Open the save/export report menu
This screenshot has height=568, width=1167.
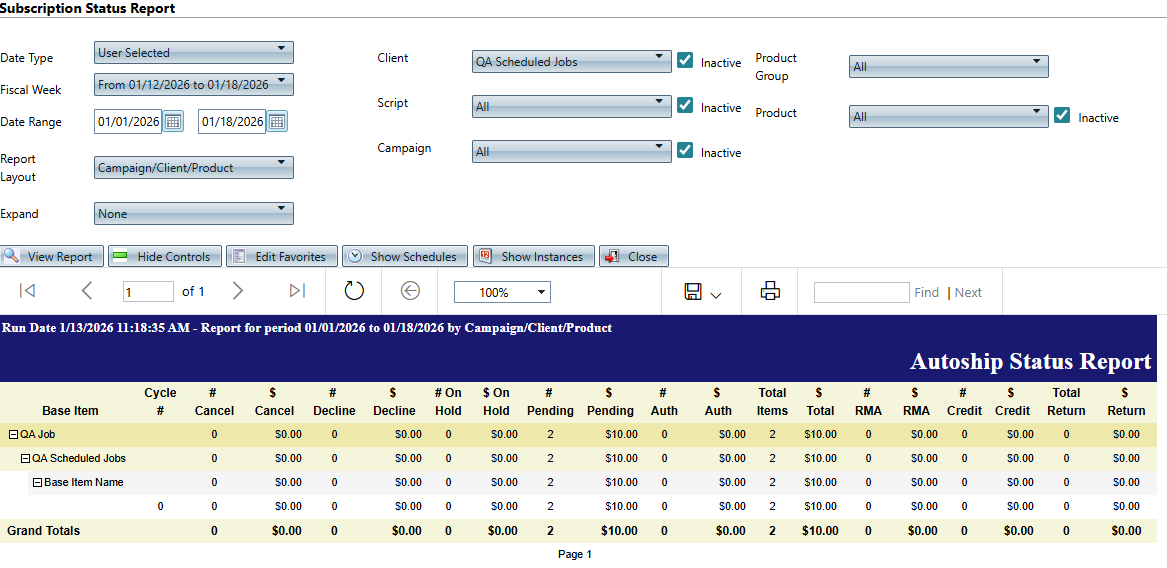tap(702, 292)
